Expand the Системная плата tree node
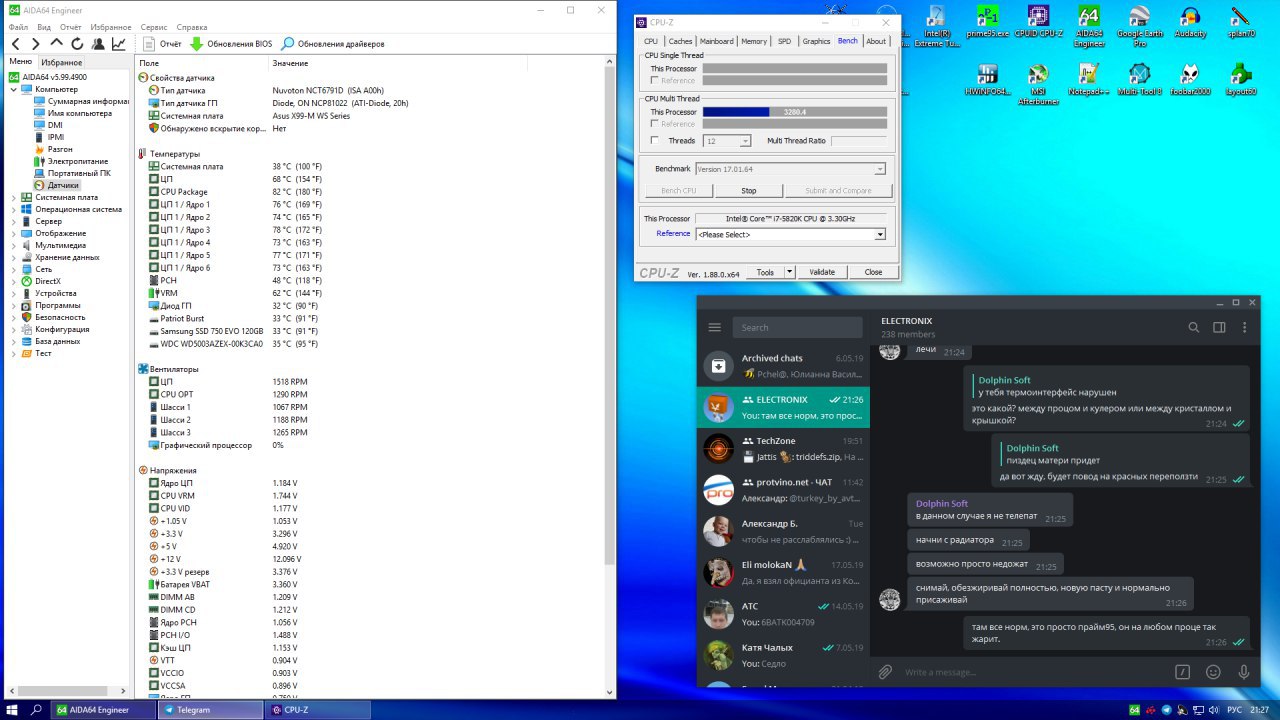1280x720 pixels. tap(14, 197)
